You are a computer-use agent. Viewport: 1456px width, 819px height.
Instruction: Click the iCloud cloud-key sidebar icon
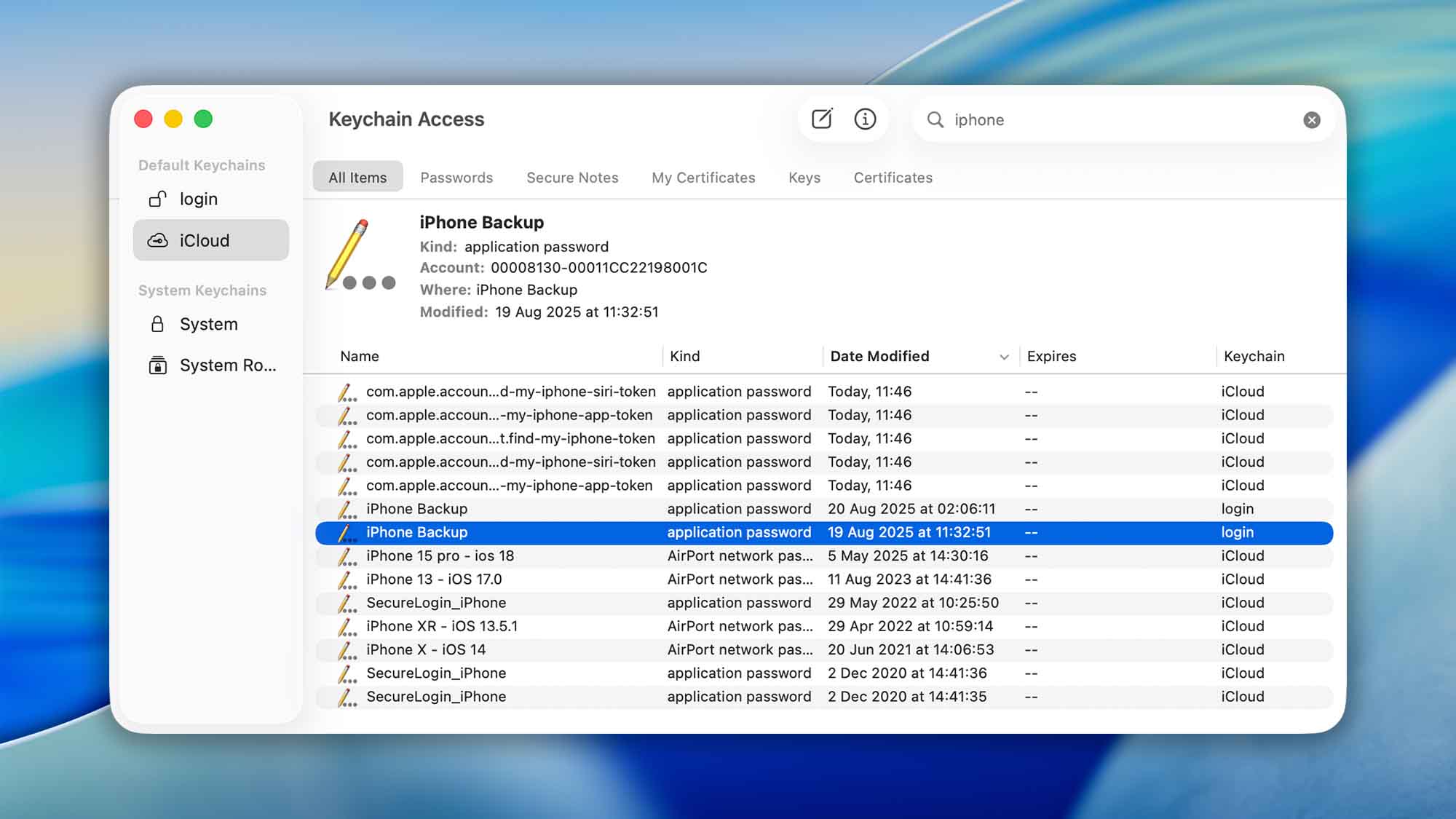(157, 240)
